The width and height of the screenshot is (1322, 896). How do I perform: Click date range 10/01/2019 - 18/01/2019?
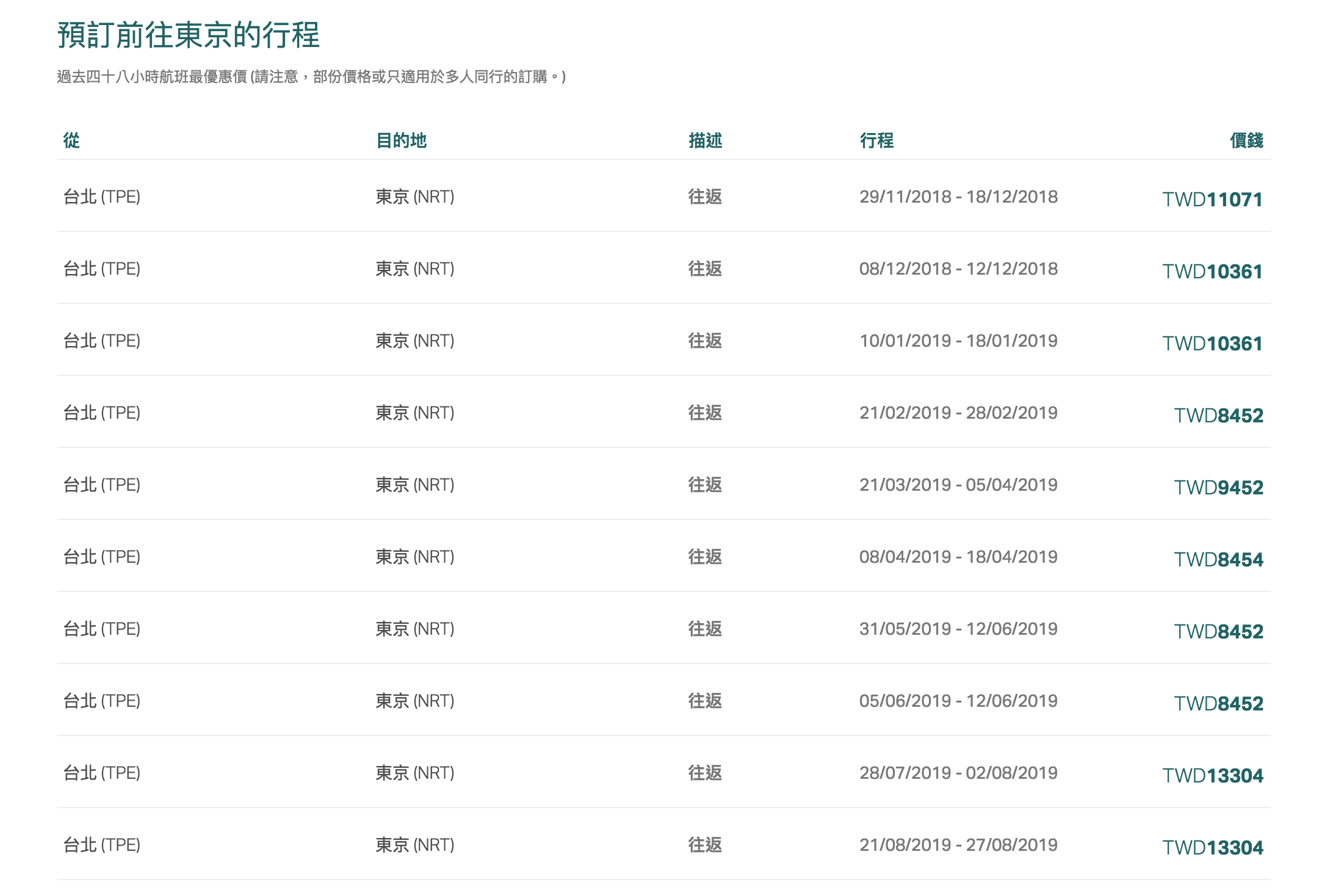click(958, 341)
